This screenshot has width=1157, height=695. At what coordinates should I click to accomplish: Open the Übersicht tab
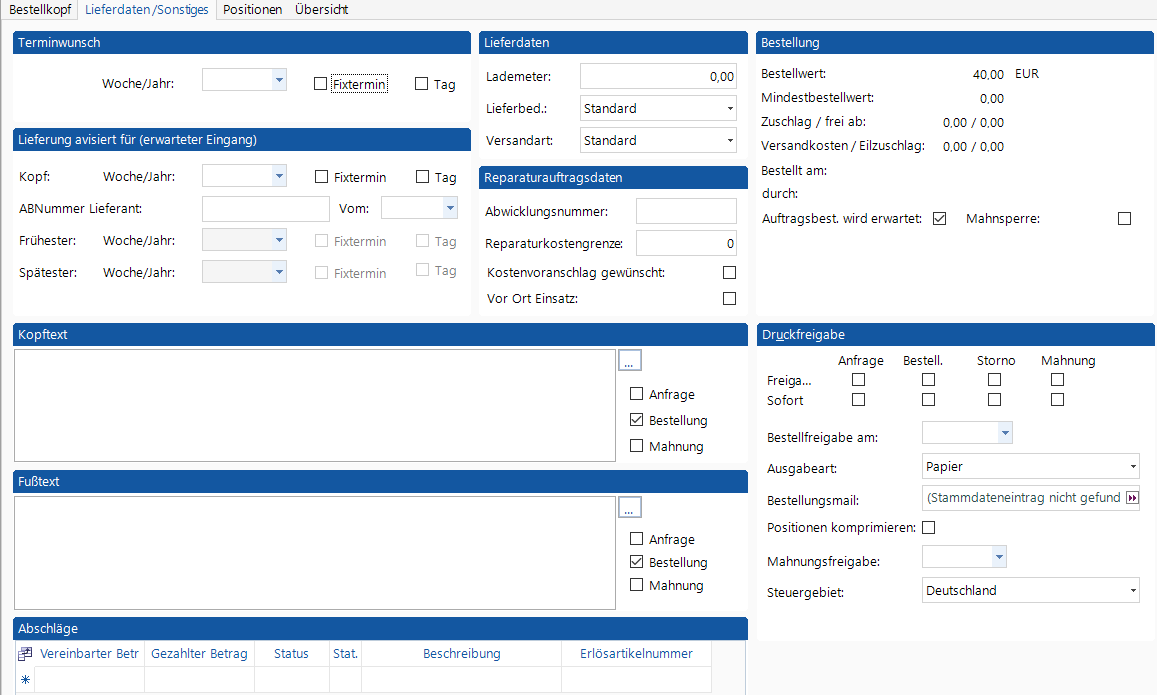pyautogui.click(x=321, y=9)
